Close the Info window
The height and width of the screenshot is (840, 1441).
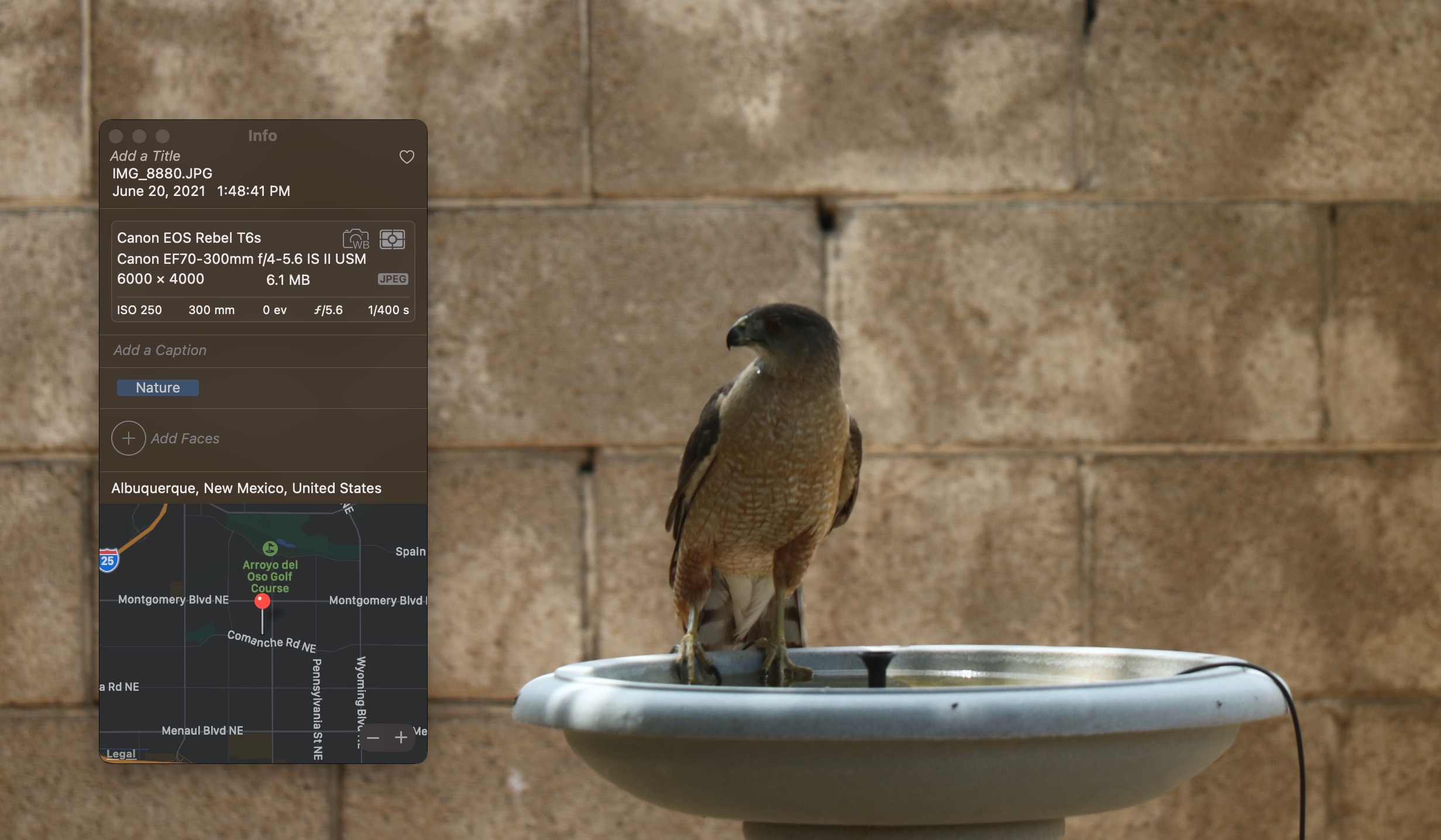[x=116, y=136]
